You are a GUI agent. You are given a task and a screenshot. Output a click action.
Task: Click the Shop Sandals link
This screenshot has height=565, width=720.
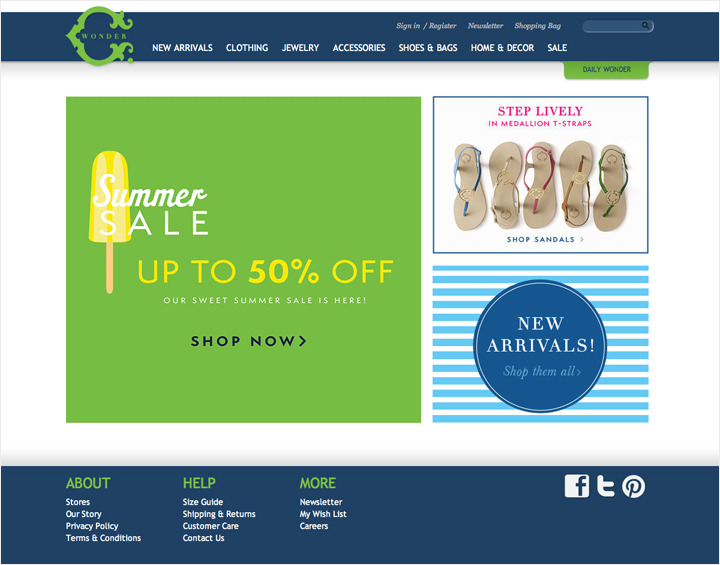tap(545, 239)
